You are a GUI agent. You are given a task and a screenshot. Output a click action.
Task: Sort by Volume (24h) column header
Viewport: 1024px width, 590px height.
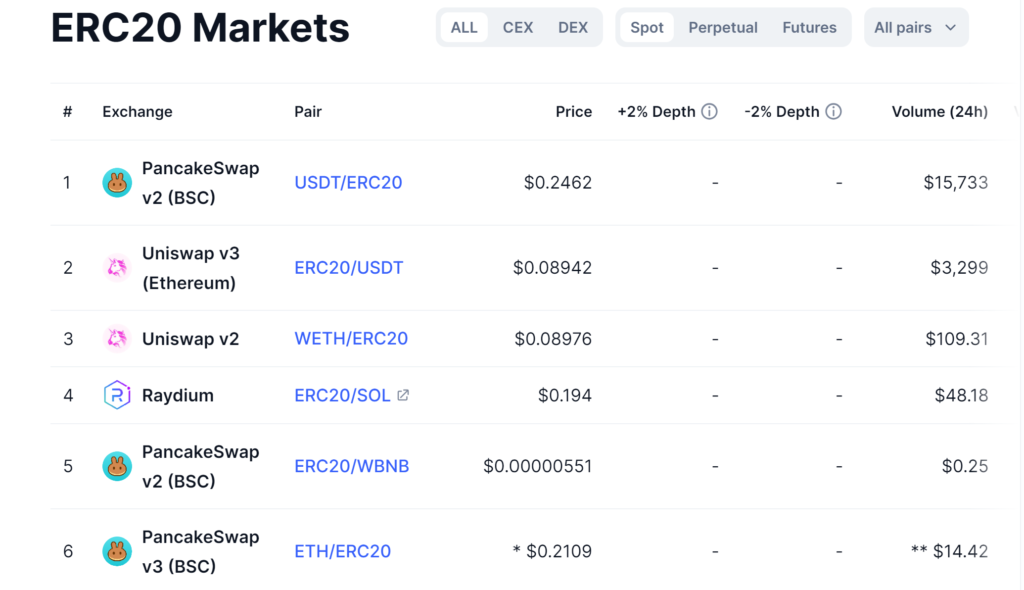[939, 112]
